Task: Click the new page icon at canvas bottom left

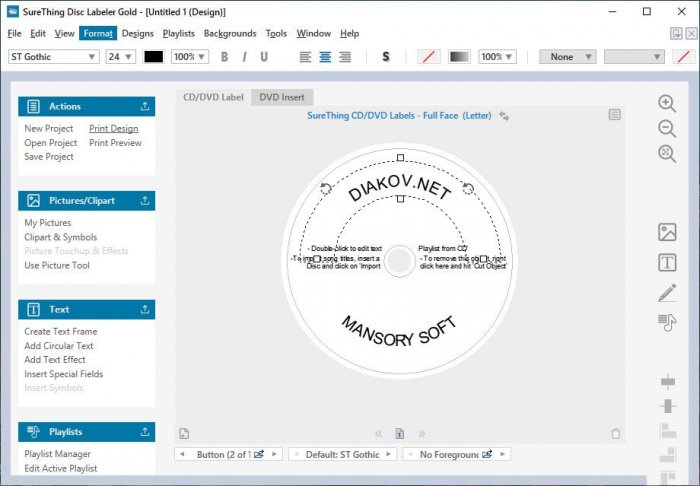Action: pos(184,433)
